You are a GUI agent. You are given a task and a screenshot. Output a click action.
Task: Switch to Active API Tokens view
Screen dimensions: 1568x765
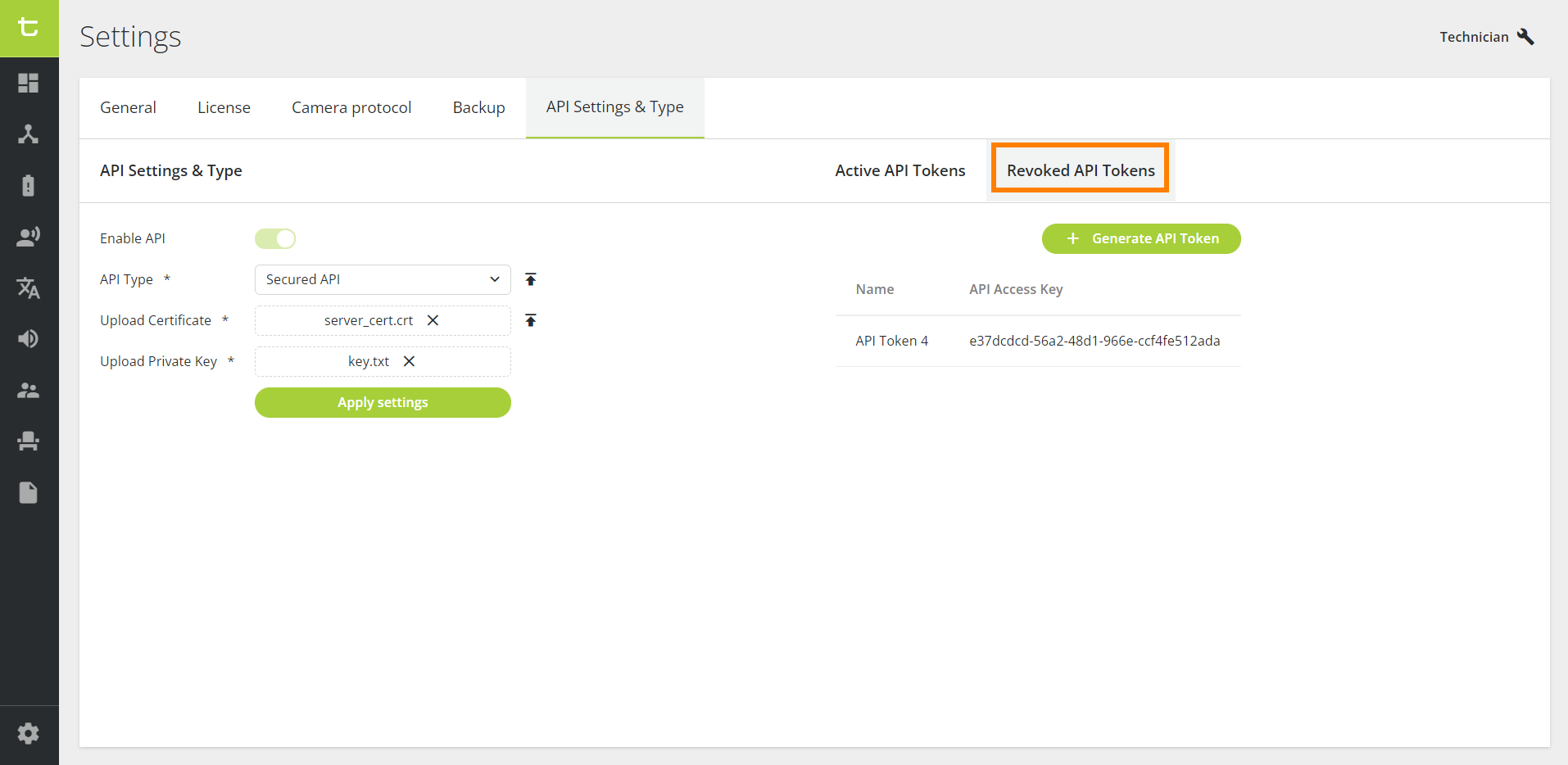pyautogui.click(x=900, y=170)
